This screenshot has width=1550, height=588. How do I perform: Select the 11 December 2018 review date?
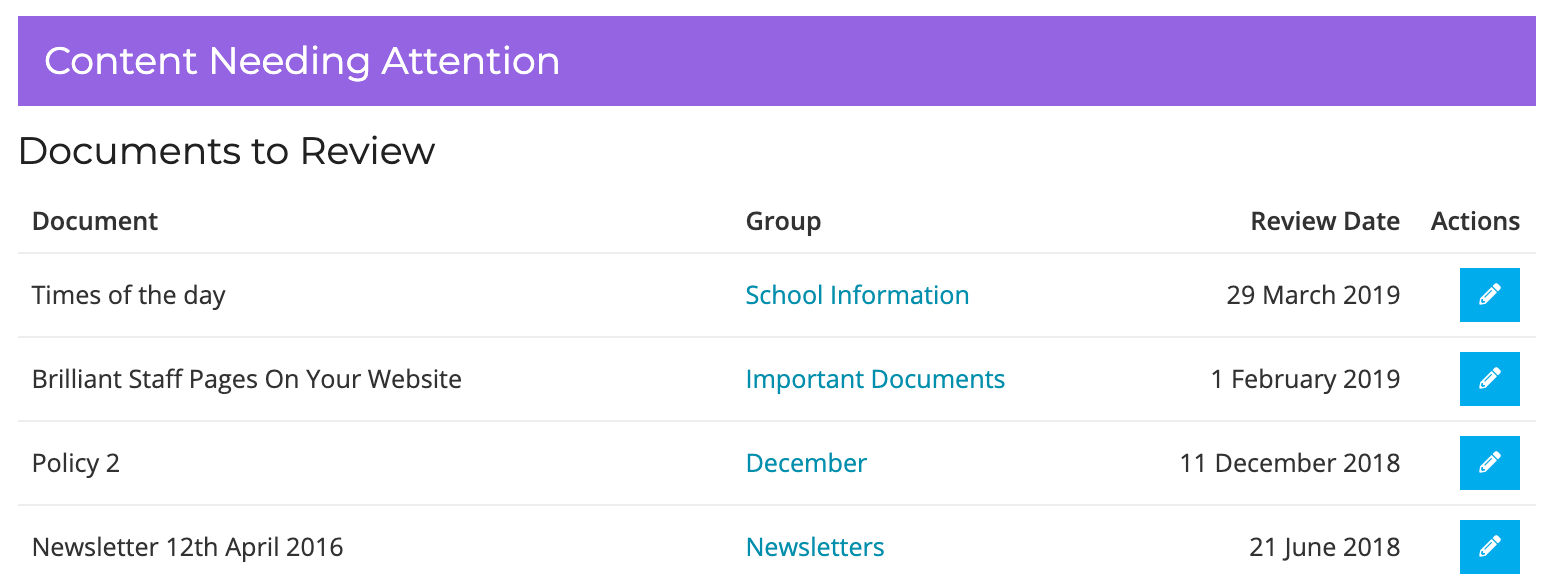1290,463
